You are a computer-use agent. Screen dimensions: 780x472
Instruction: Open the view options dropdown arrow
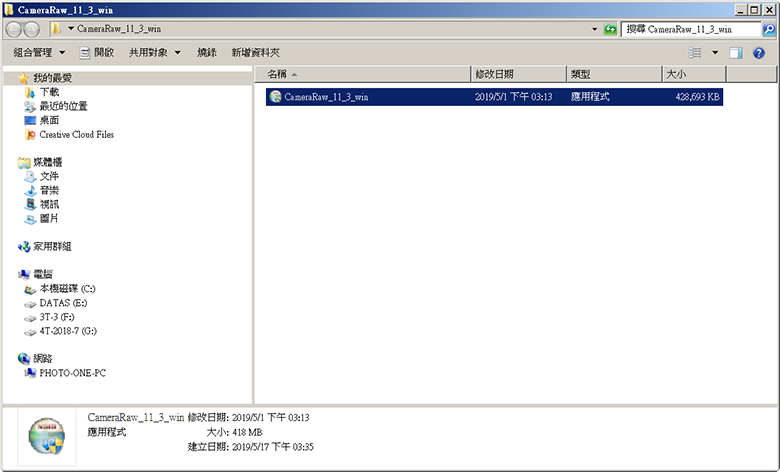coord(715,52)
